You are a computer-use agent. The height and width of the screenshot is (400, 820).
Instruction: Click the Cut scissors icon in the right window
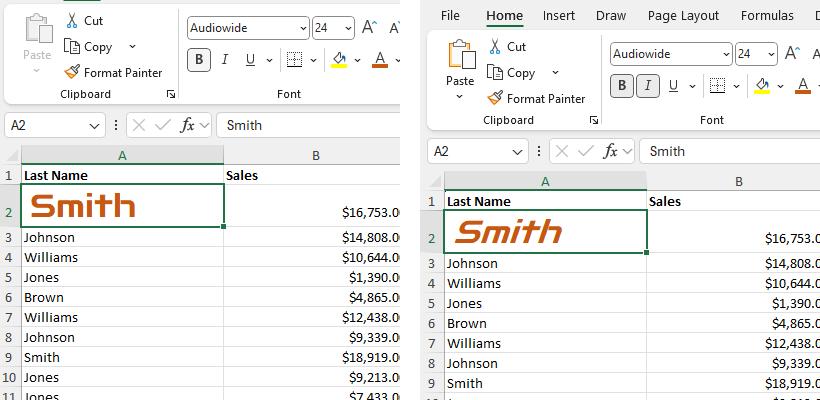[495, 46]
